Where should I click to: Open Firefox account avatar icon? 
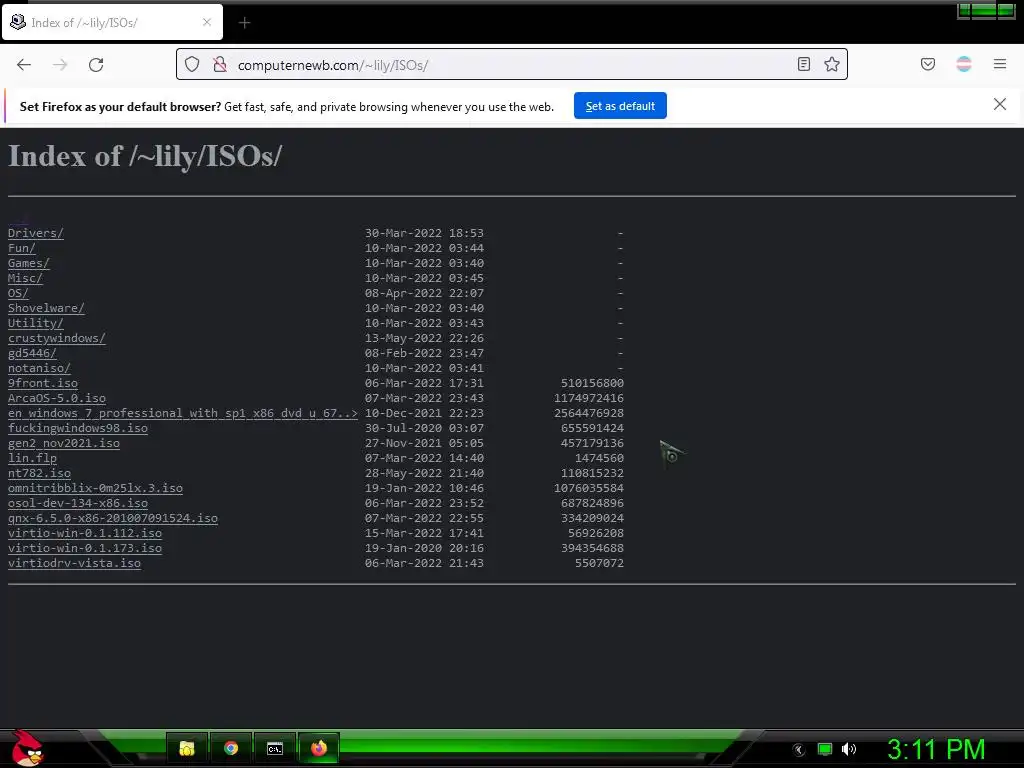(964, 64)
